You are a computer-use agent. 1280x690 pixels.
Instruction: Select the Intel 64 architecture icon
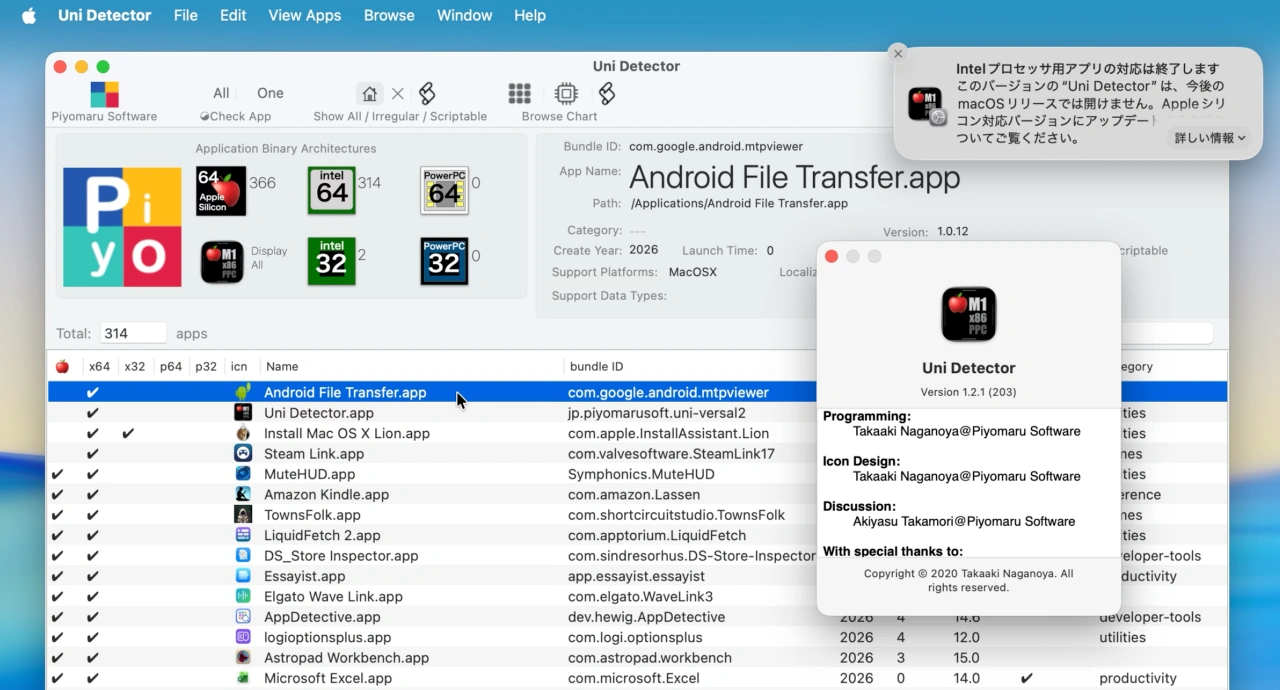tap(332, 191)
